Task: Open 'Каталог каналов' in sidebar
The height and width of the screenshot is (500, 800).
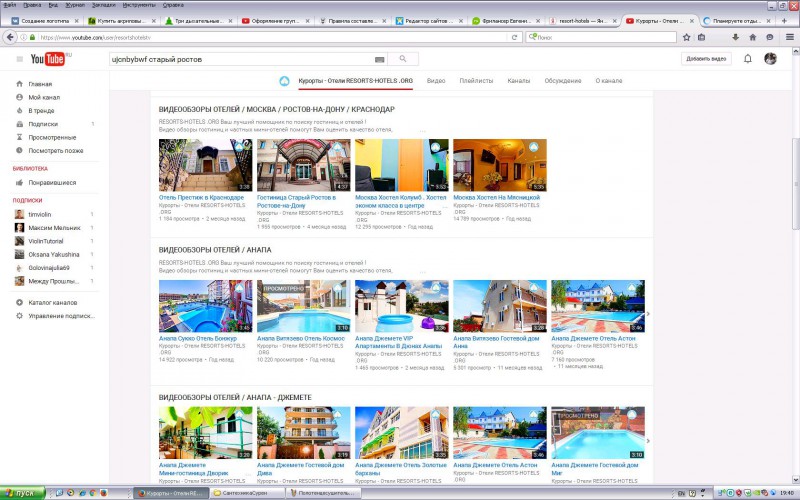Action: point(53,303)
